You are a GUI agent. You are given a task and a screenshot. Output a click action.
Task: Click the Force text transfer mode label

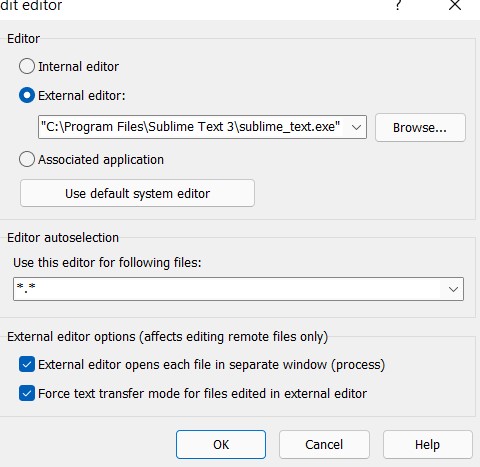point(202,394)
